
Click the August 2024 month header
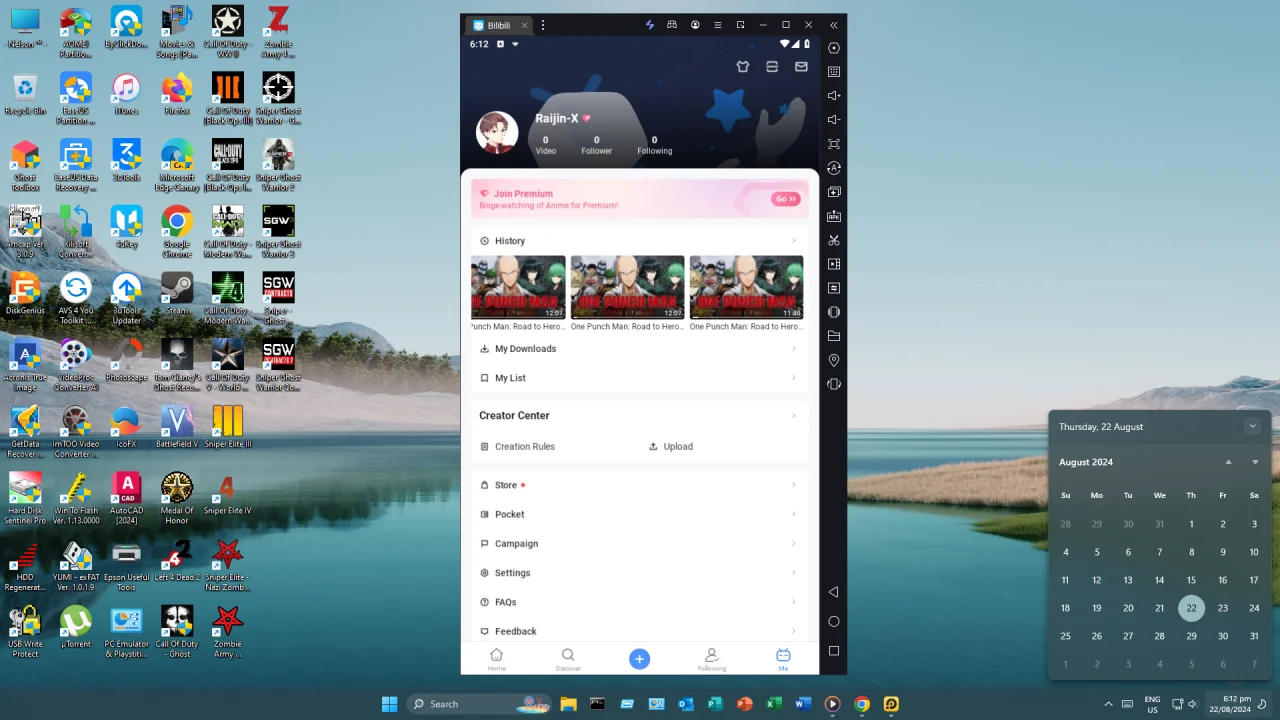(x=1086, y=462)
